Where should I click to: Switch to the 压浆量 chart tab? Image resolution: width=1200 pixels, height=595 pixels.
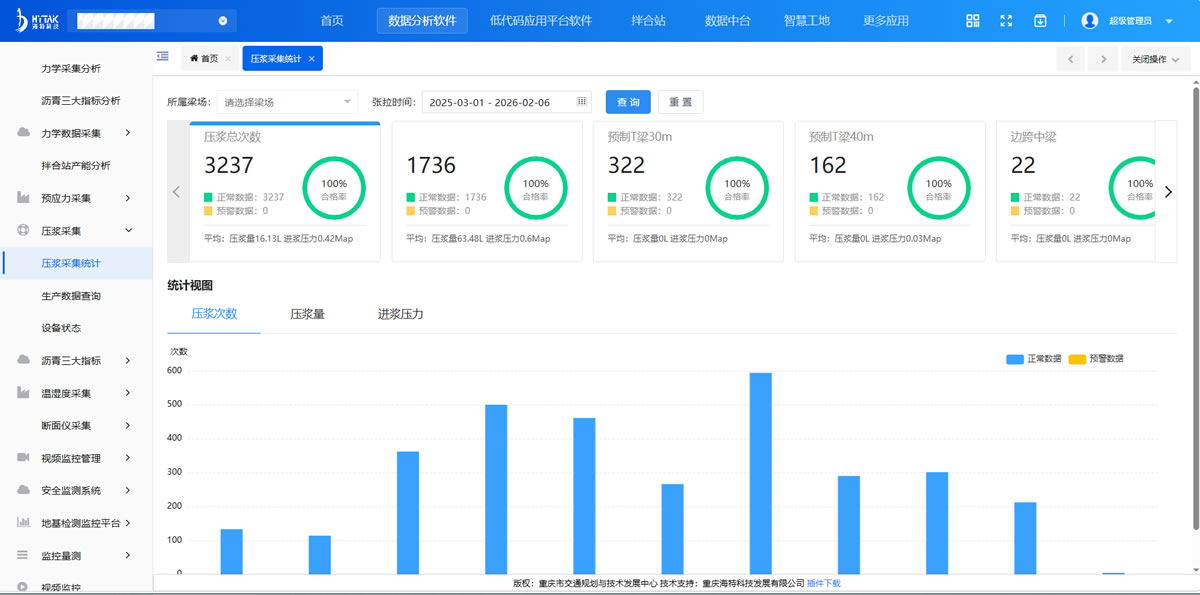(307, 314)
